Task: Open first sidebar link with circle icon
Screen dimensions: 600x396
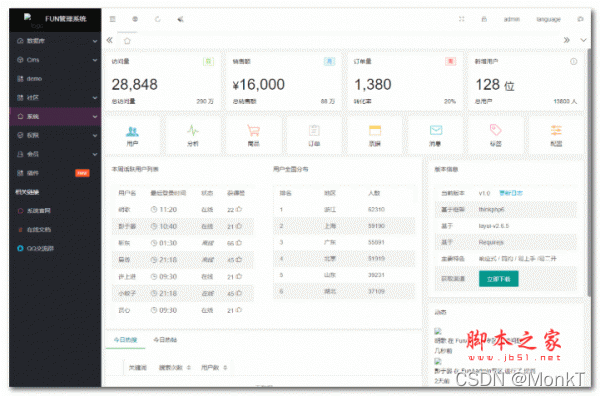Action: tap(55, 210)
